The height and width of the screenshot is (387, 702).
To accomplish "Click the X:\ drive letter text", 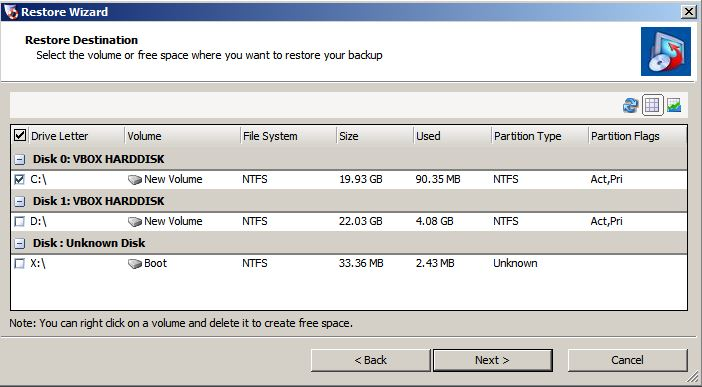I will coord(38,263).
